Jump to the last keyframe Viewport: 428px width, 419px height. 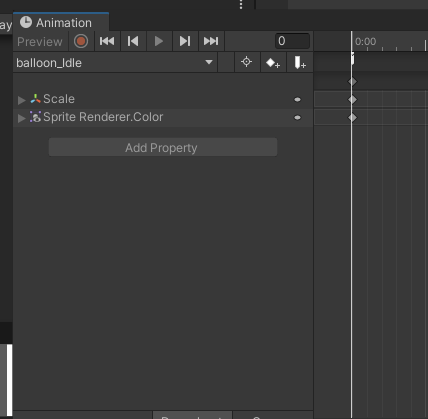[211, 41]
